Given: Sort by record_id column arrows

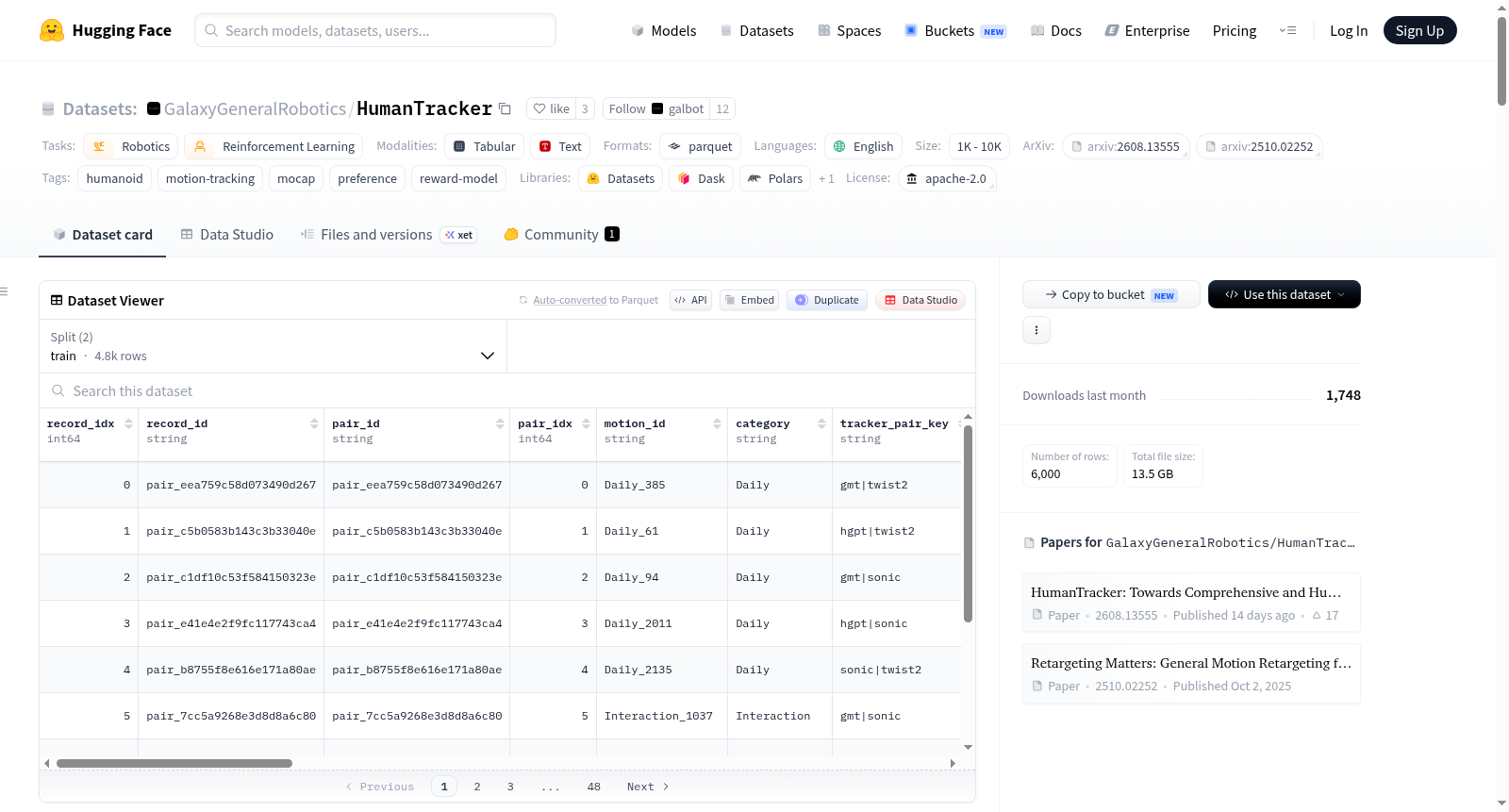Looking at the screenshot, I should [x=314, y=423].
